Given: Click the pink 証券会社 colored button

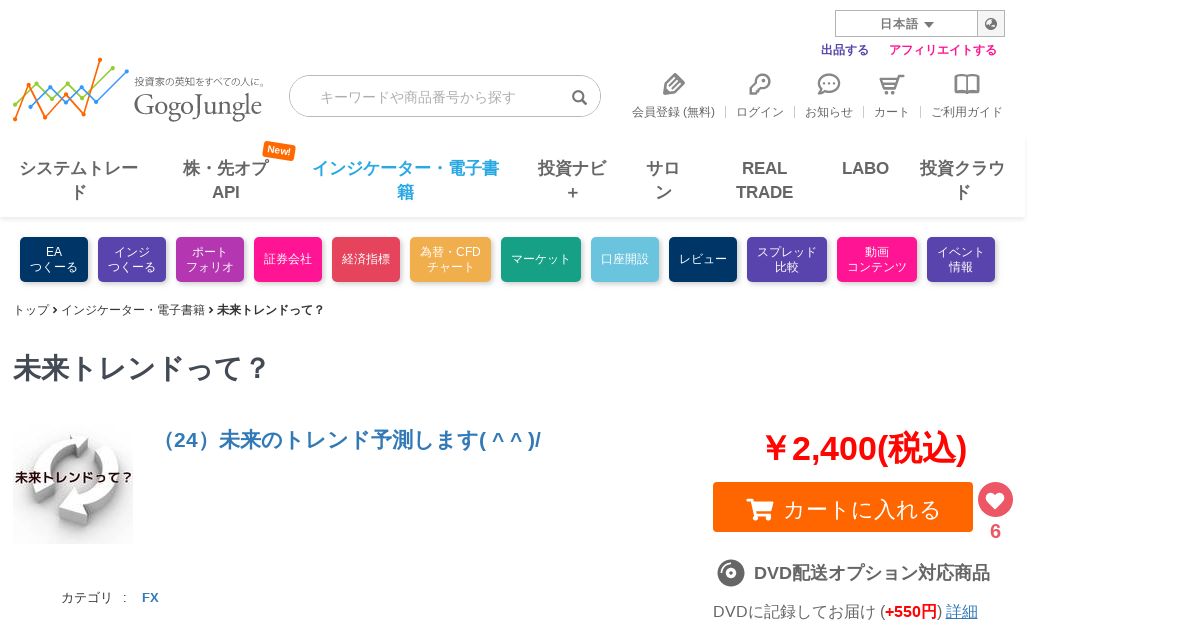Looking at the screenshot, I should point(288,259).
